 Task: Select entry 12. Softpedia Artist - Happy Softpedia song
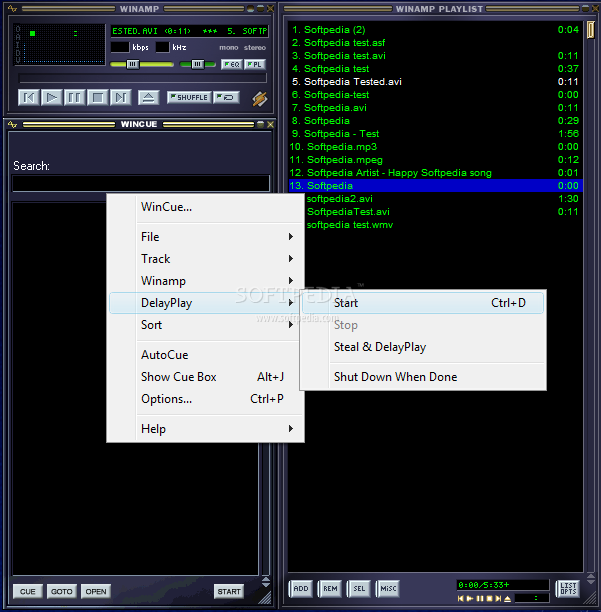436,173
